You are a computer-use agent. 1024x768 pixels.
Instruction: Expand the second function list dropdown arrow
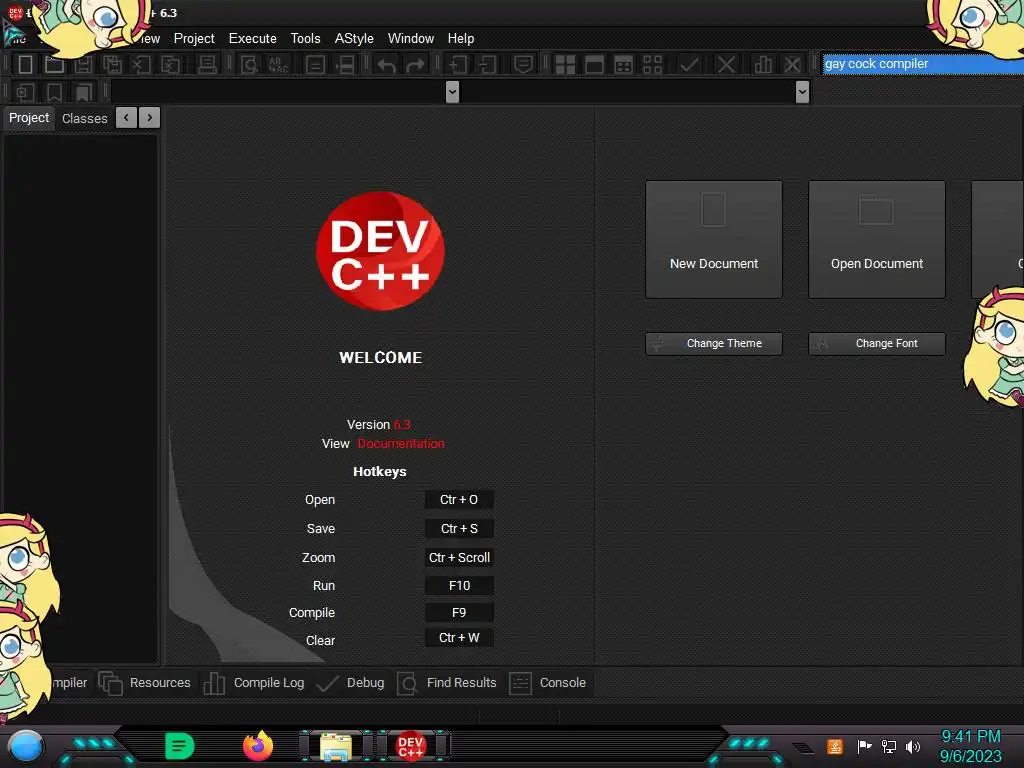tap(803, 92)
